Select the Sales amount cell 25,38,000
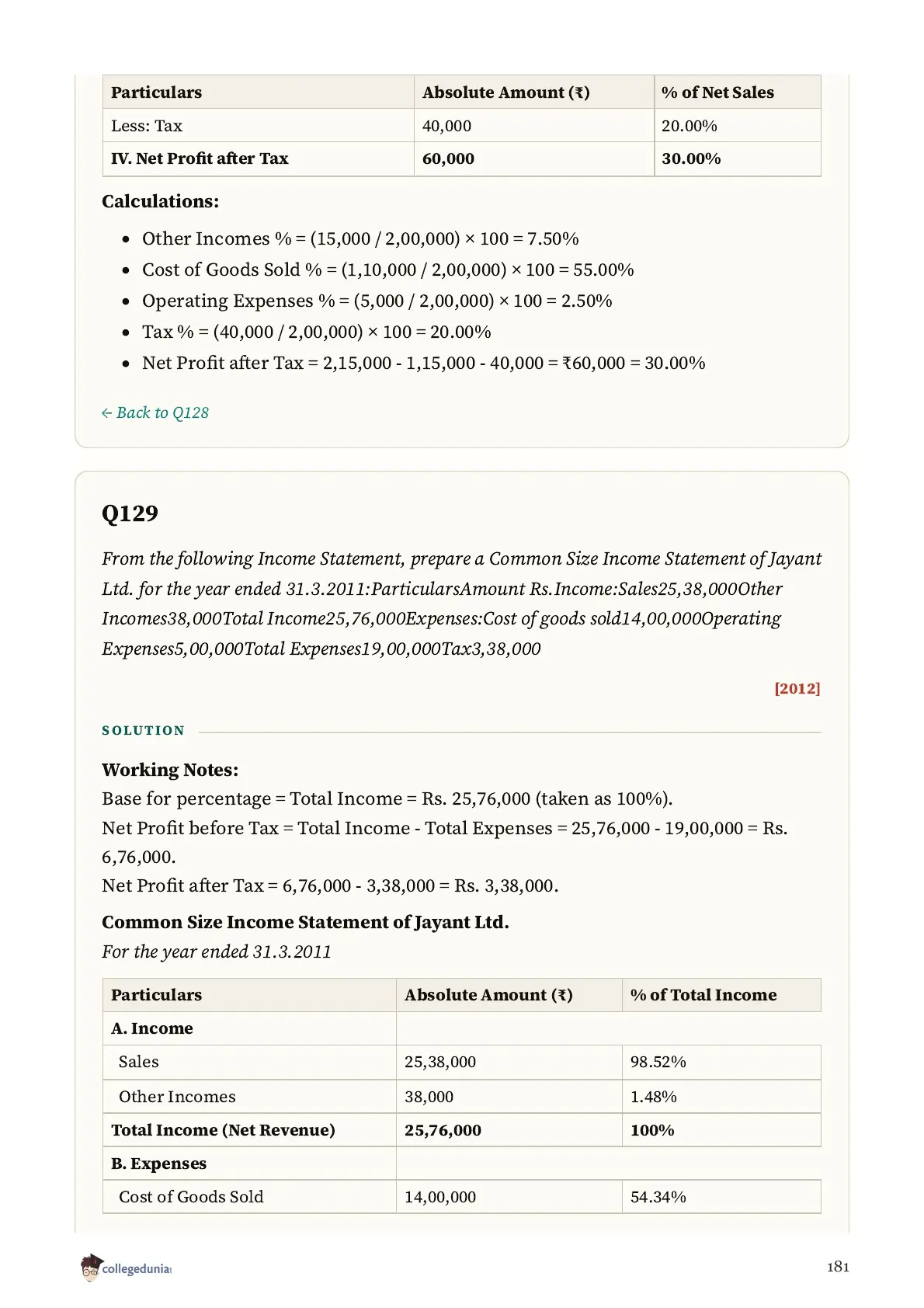 (509, 1062)
